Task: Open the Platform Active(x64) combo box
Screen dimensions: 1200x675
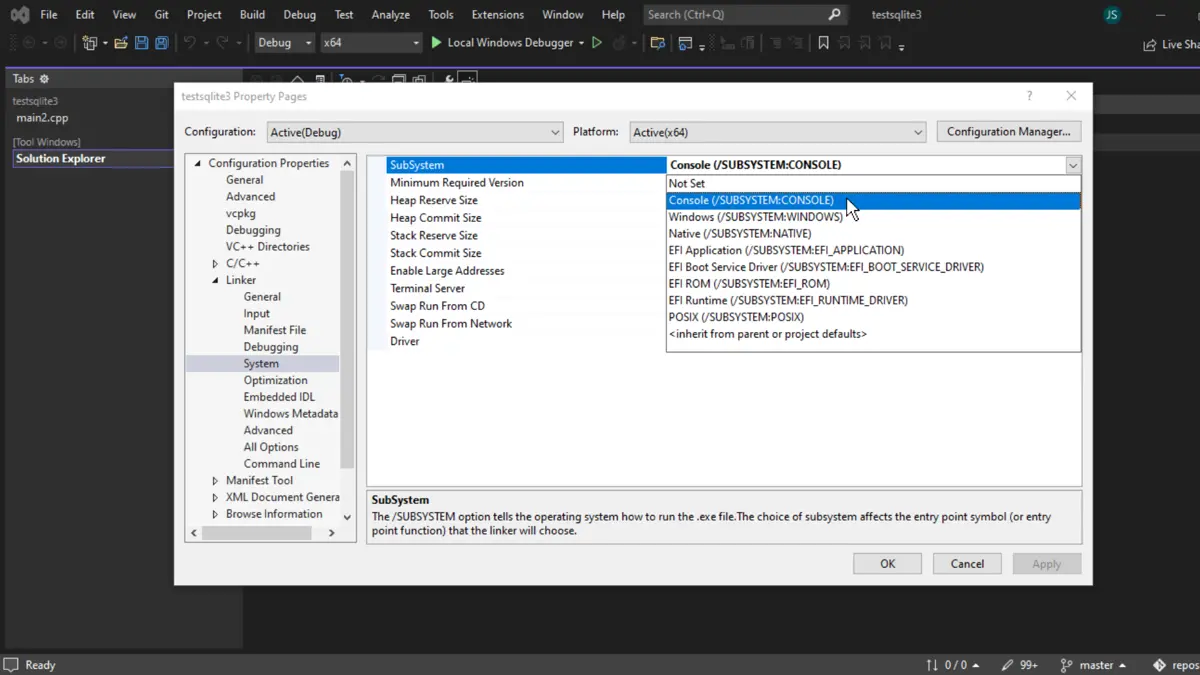Action: pos(778,132)
